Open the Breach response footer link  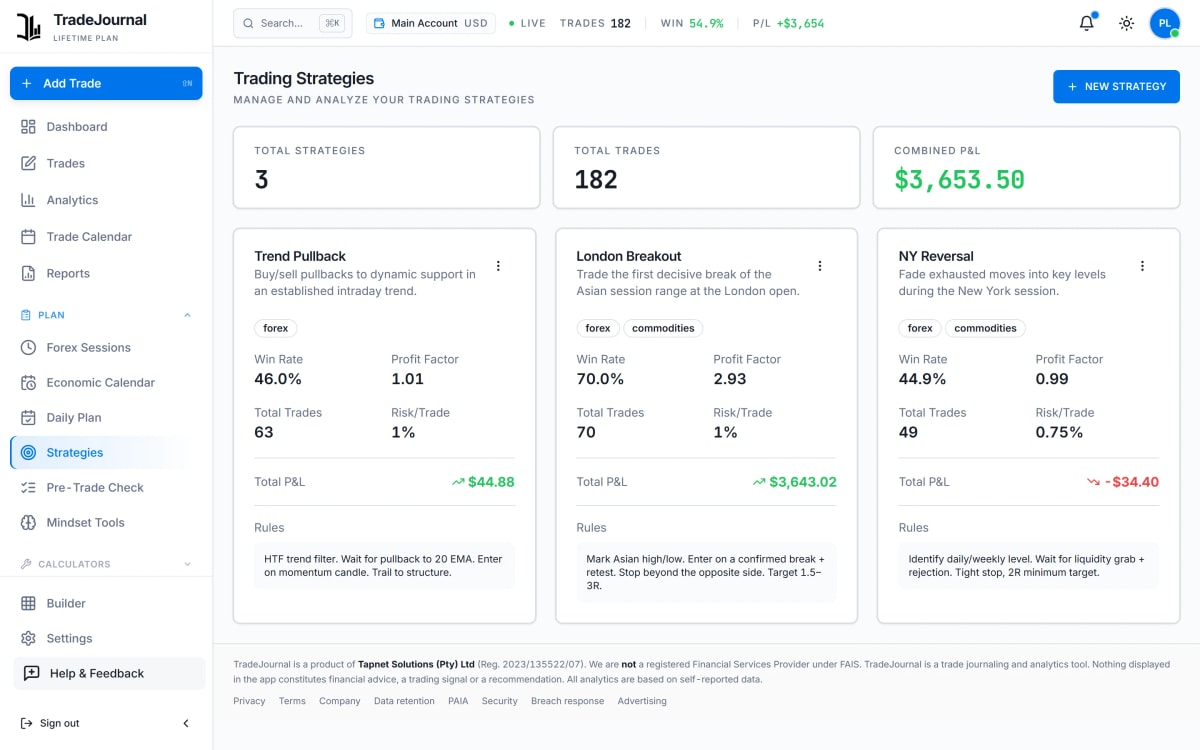[x=568, y=701]
